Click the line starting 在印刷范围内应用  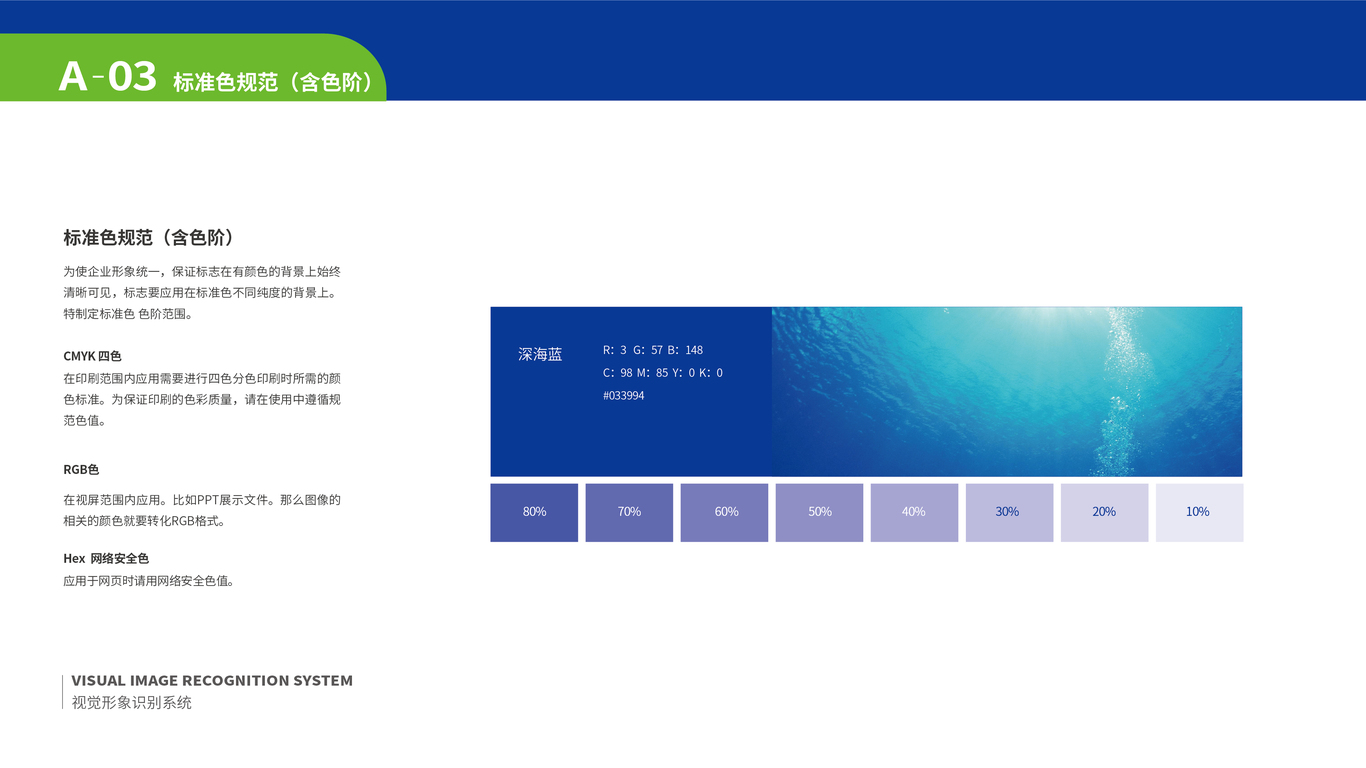202,379
